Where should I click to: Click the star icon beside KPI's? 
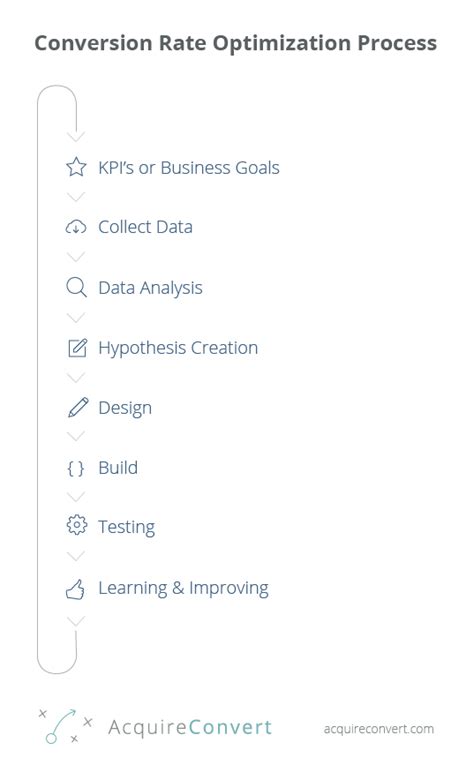coord(76,167)
